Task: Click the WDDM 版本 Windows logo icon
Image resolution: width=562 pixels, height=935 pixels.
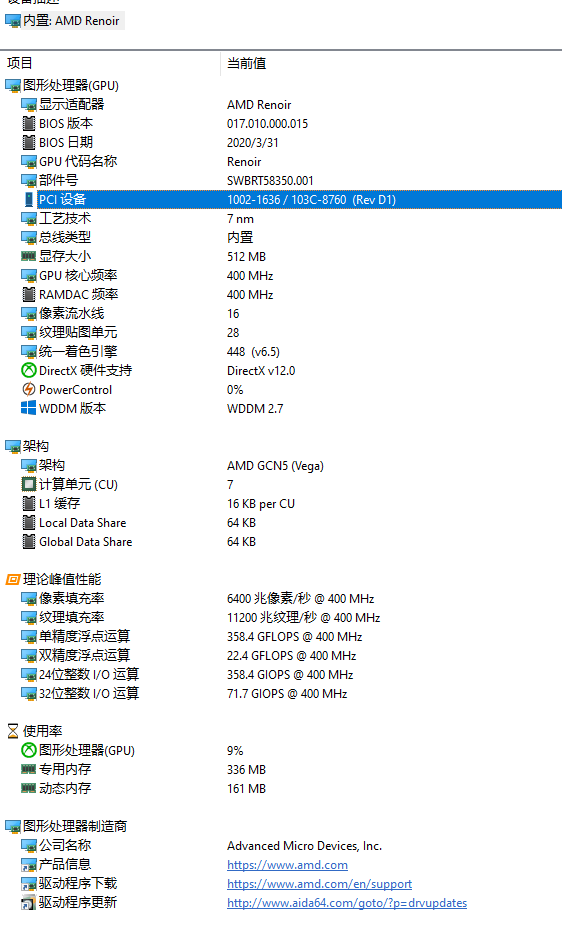Action: click(x=29, y=408)
